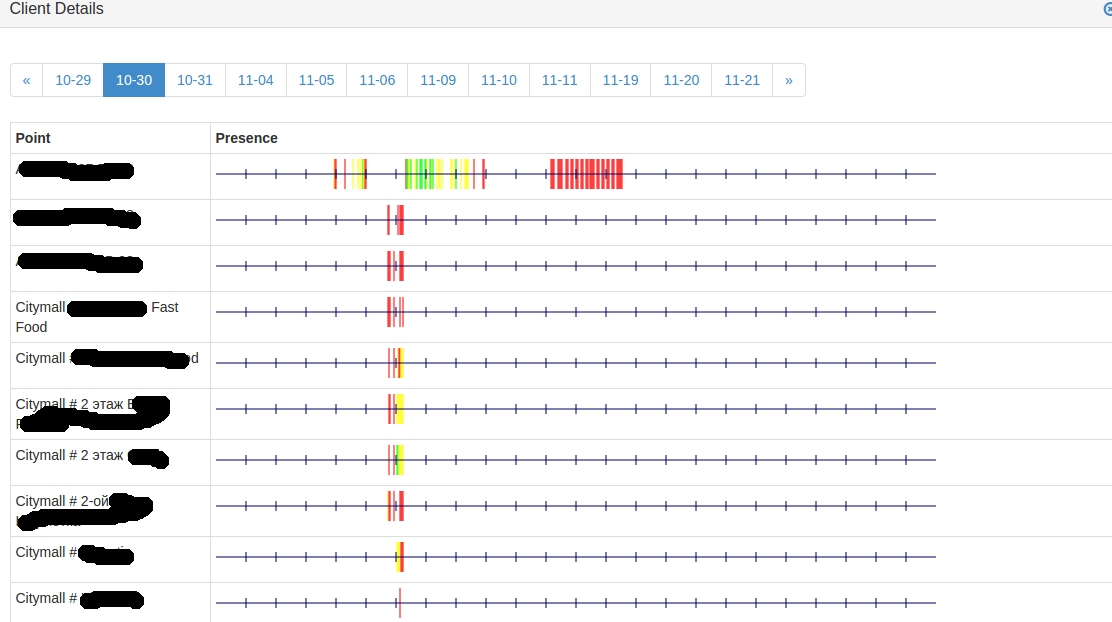Open the 11-21 date tab
This screenshot has height=622, width=1112.
742,80
